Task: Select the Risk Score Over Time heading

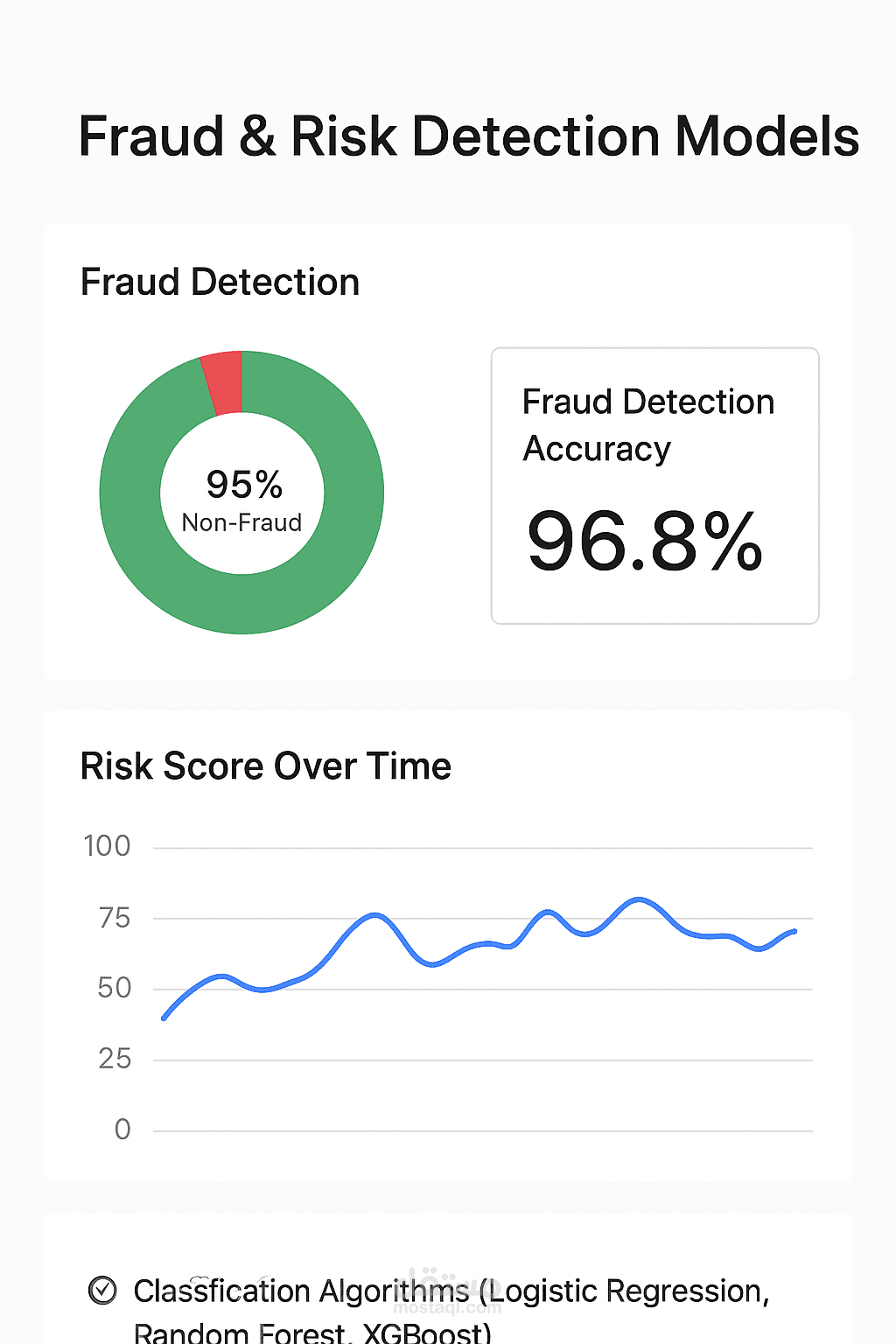Action: (265, 766)
